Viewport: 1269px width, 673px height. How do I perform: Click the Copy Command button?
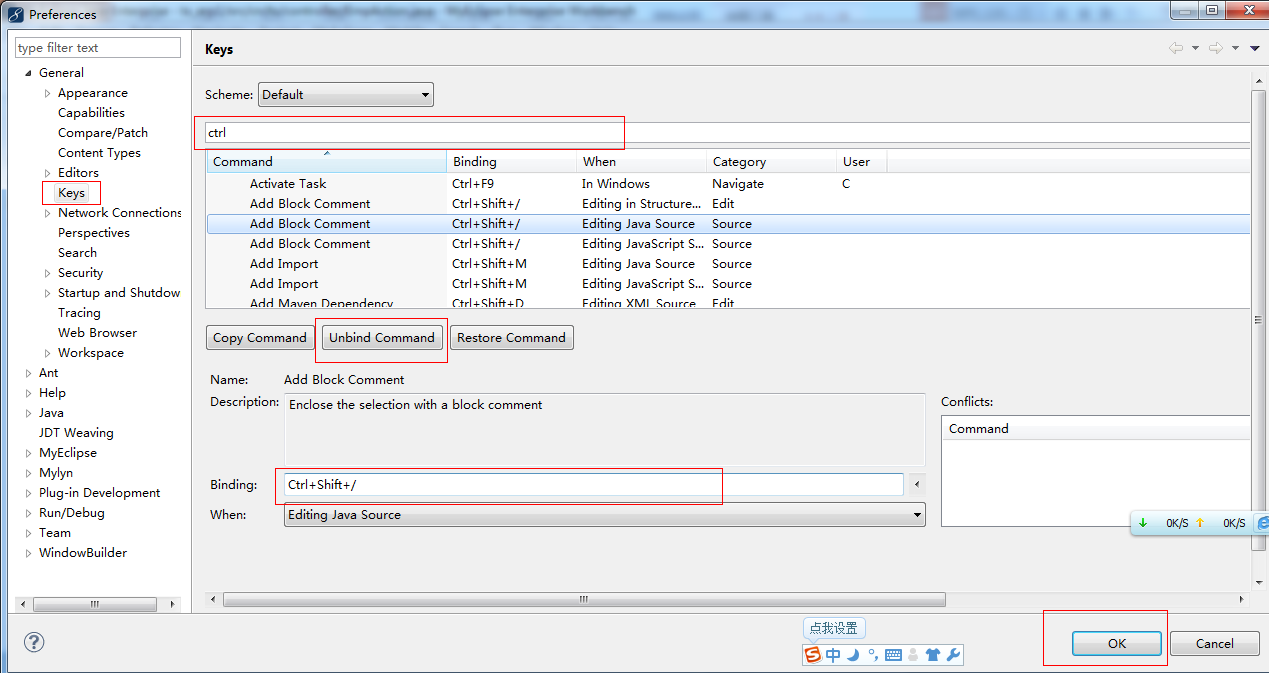click(x=260, y=338)
